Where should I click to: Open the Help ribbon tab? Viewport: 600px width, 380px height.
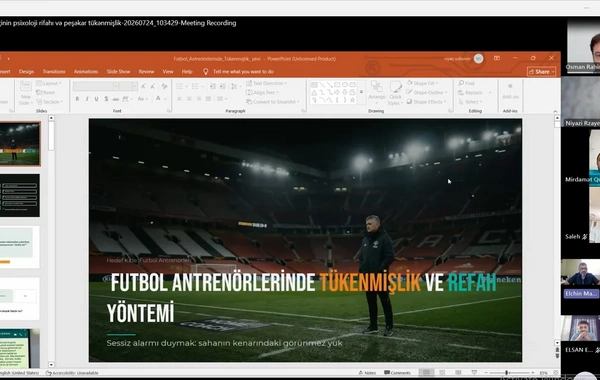(187, 72)
